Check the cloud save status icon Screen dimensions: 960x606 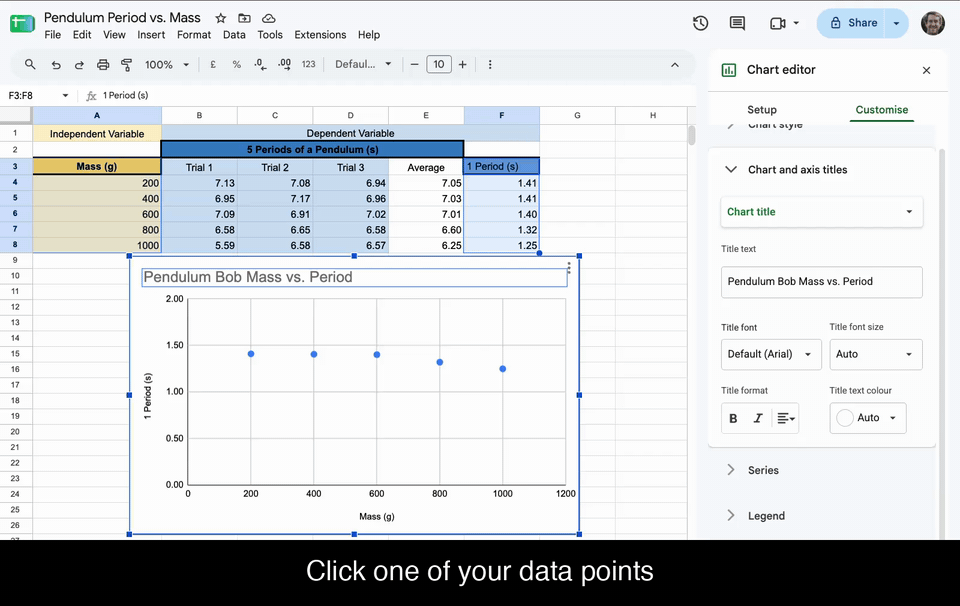pos(268,18)
